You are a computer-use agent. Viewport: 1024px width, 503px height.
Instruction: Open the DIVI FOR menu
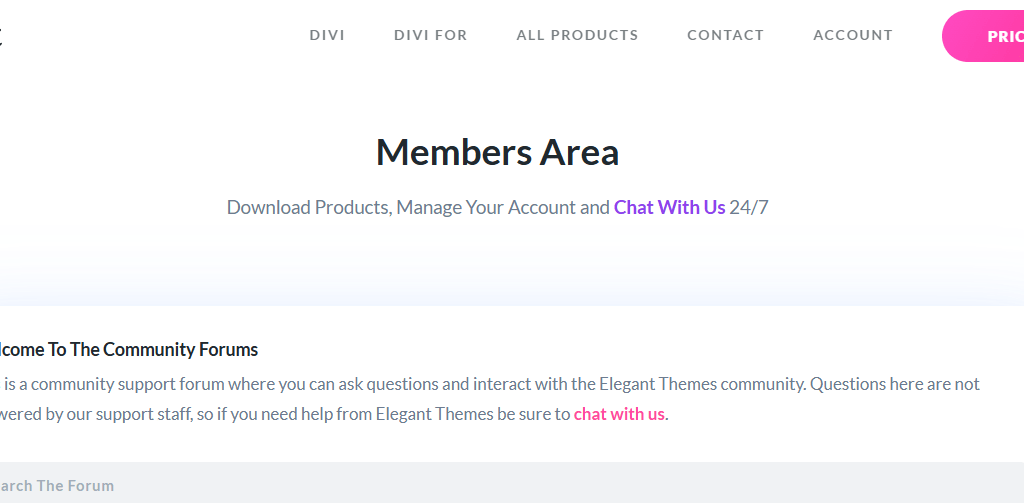coord(430,35)
